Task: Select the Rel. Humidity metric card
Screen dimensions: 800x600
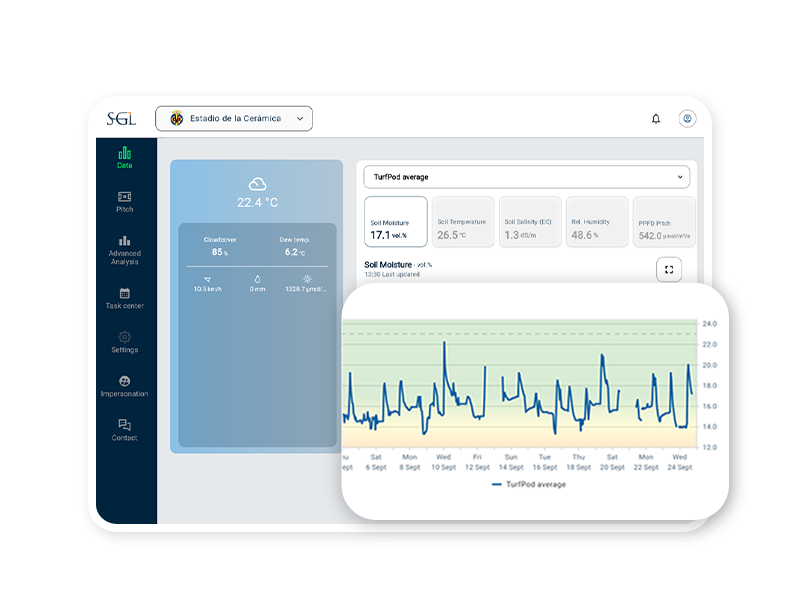Action: (597, 222)
